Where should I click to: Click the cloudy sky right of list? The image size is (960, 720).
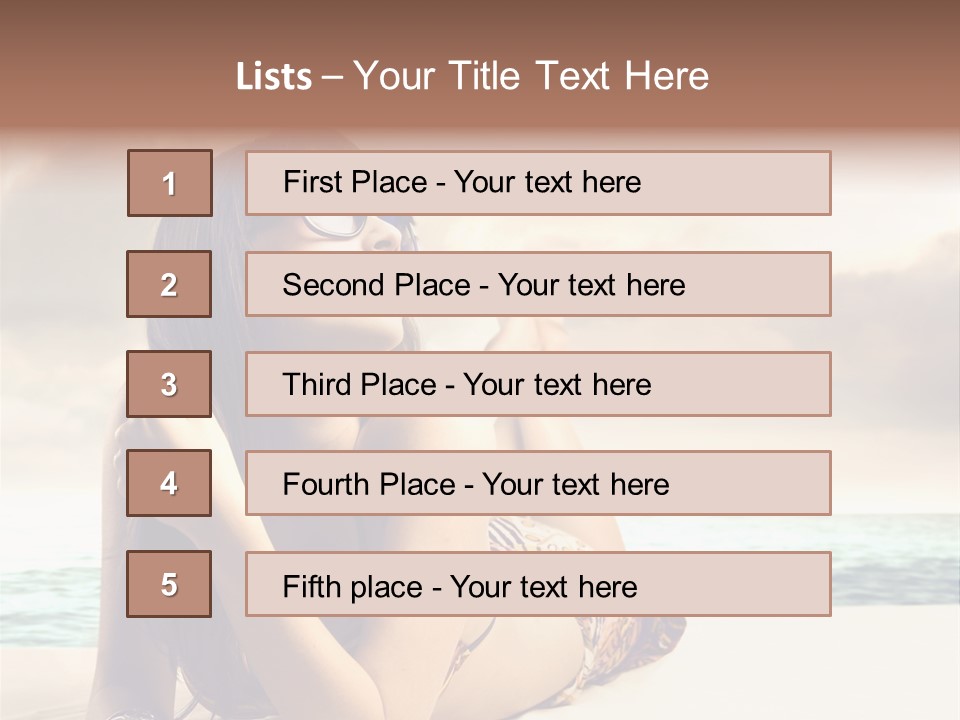click(x=895, y=300)
